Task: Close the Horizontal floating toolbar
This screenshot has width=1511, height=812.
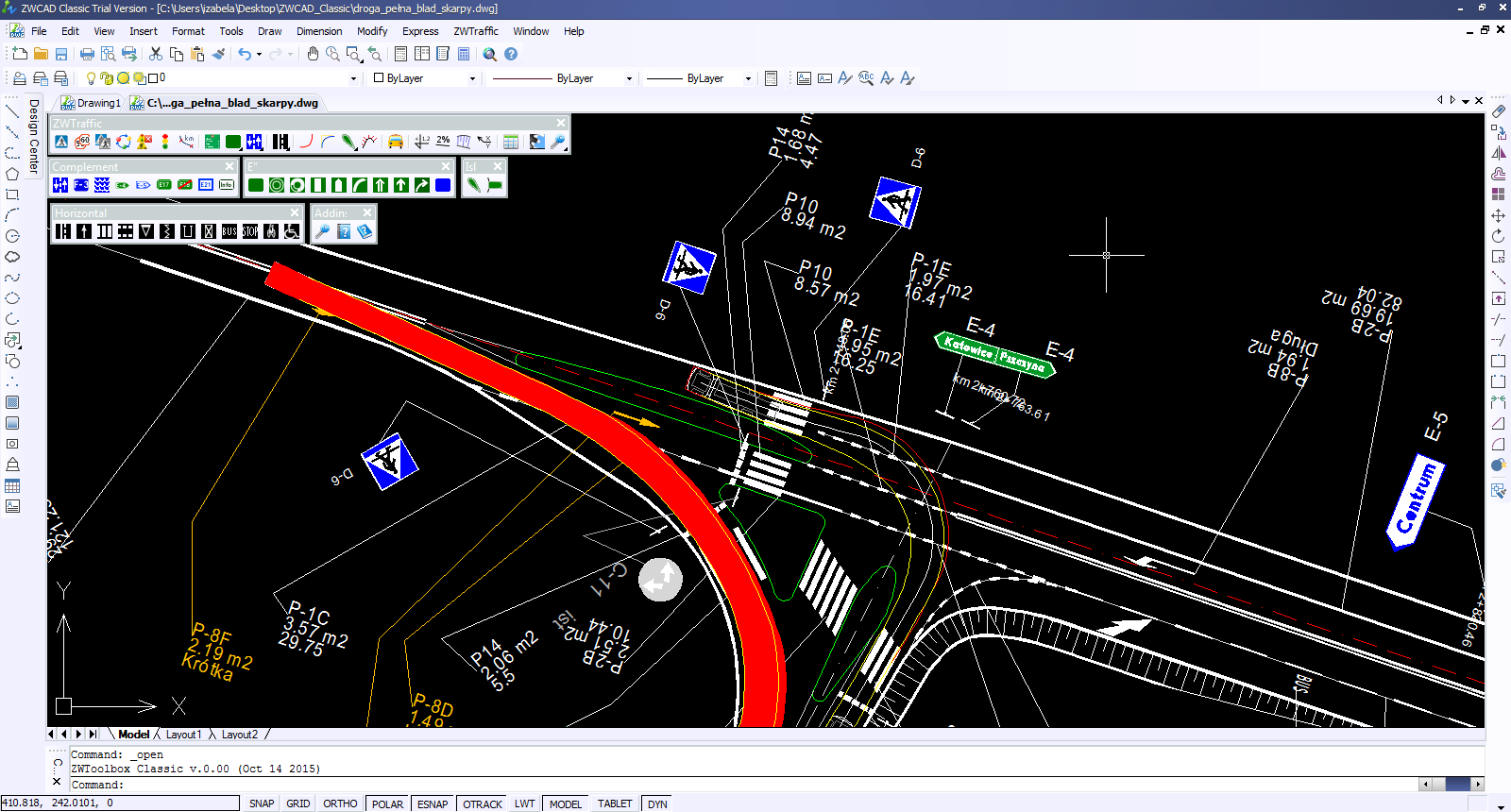Action: coord(295,212)
